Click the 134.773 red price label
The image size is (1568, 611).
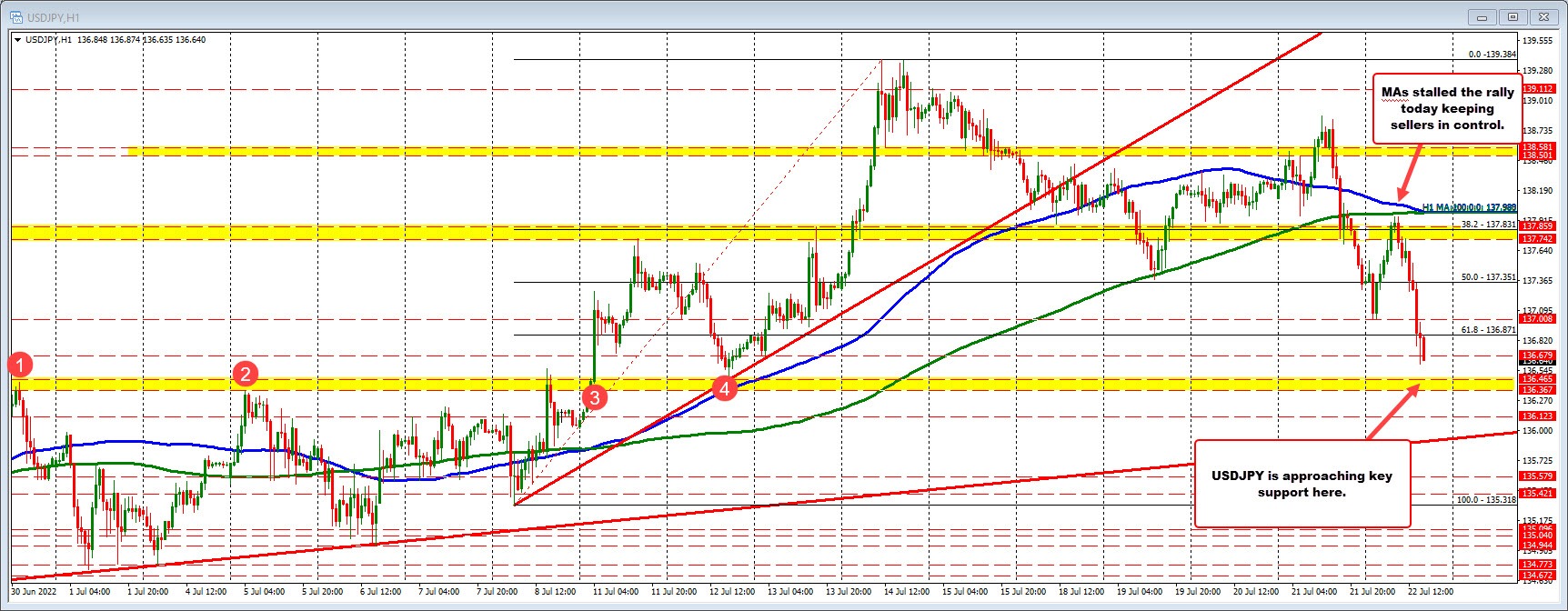pyautogui.click(x=1539, y=565)
